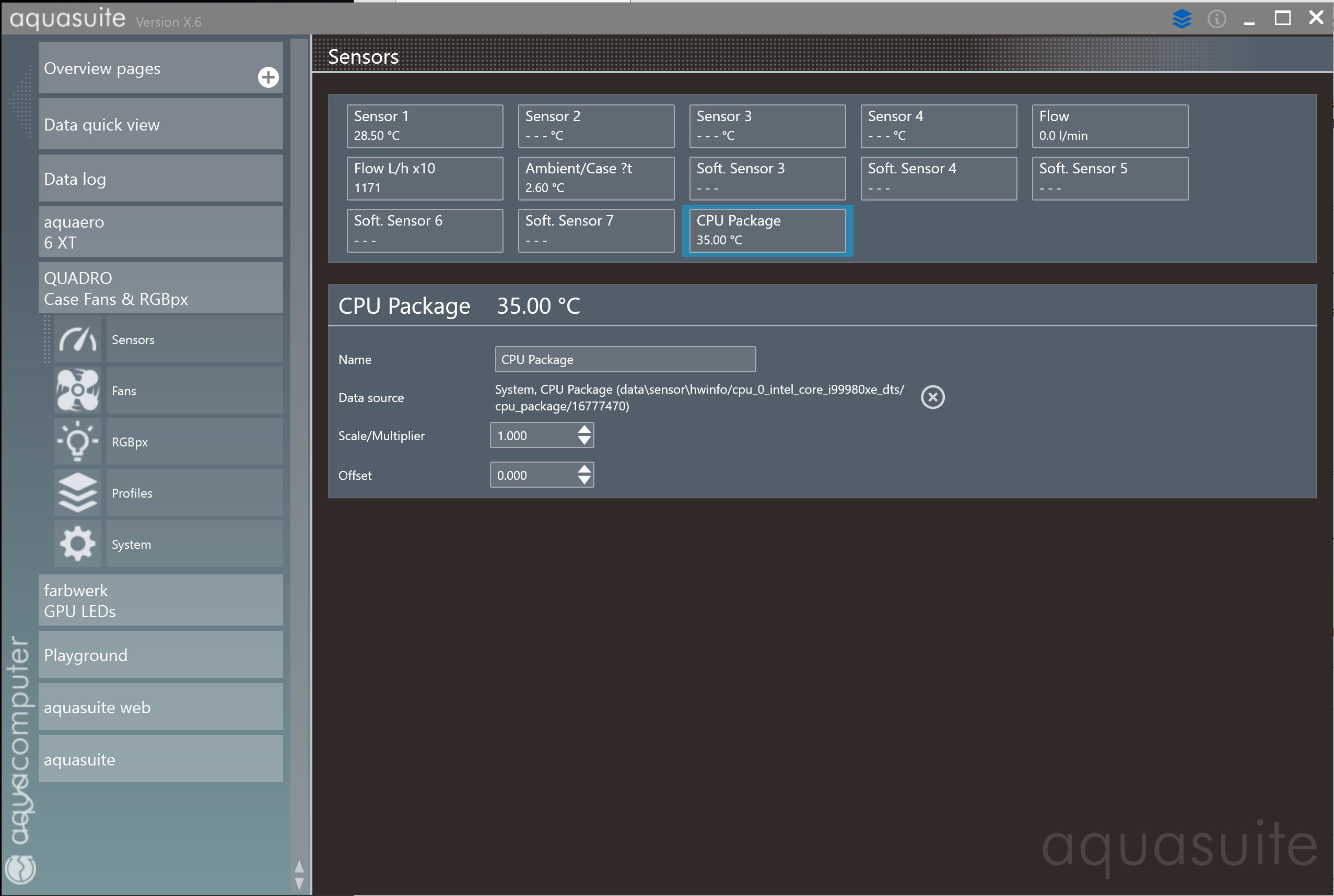Image resolution: width=1334 pixels, height=896 pixels.
Task: Remove data source with circled X
Action: pyautogui.click(x=932, y=397)
